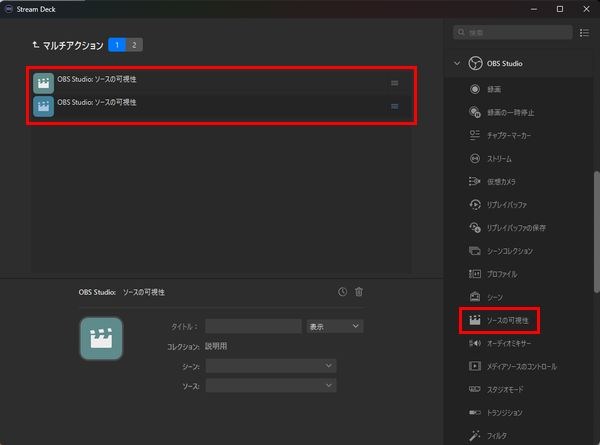This screenshot has width=600, height=445.
Task: Open the 表示 title display dropdown
Action: point(334,326)
